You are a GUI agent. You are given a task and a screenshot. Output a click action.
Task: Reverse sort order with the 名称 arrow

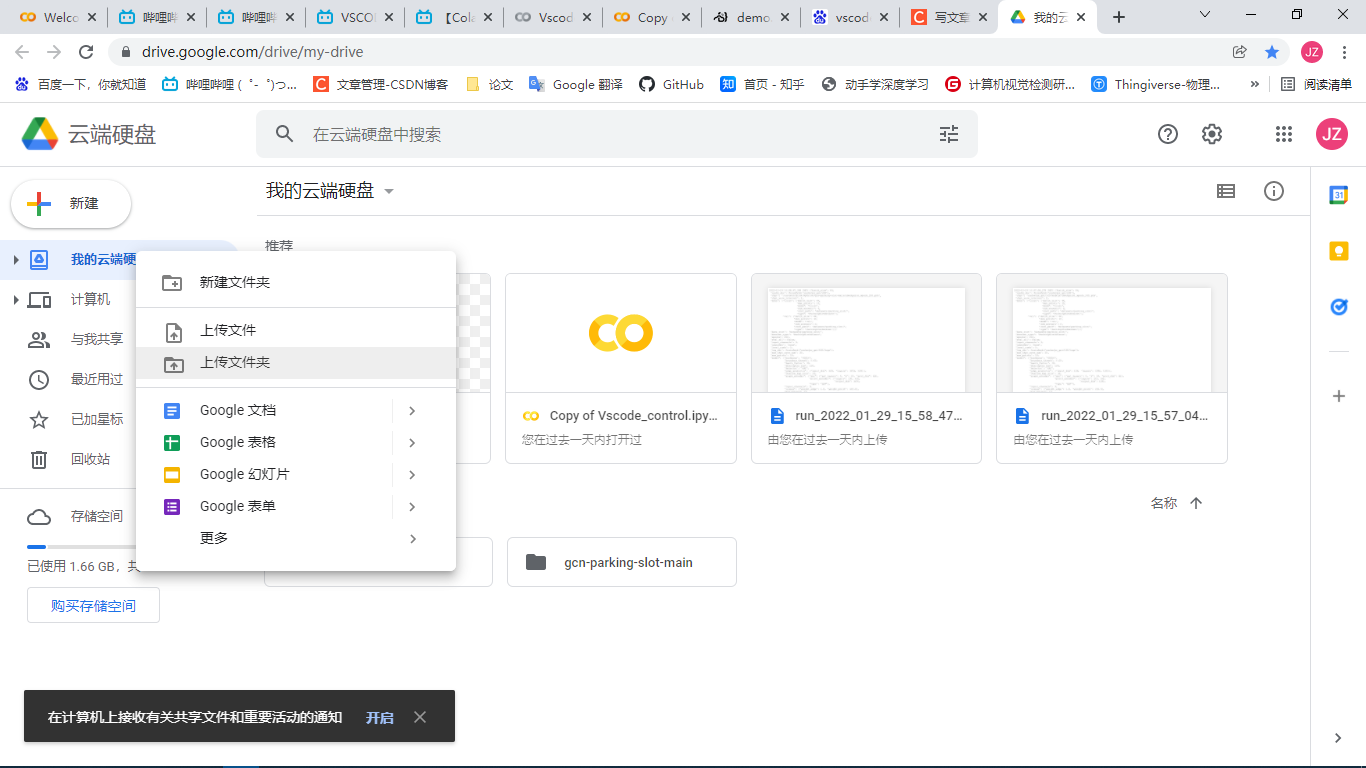tap(1196, 503)
